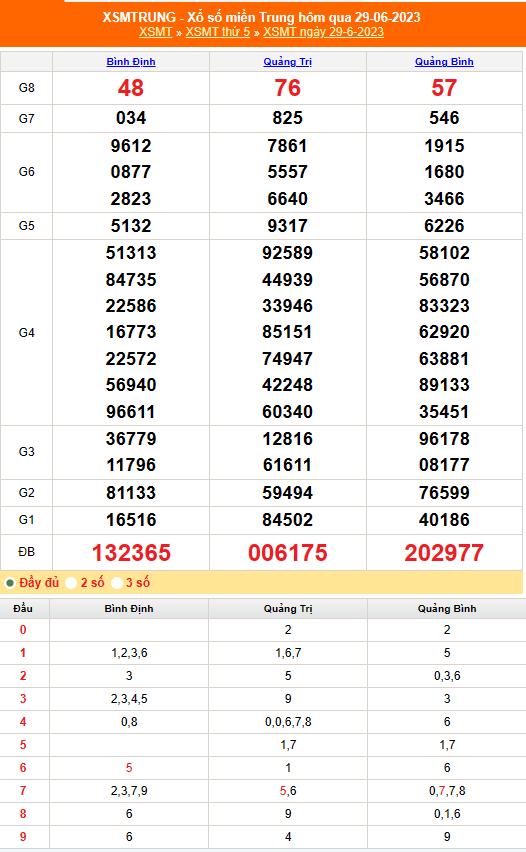The width and height of the screenshot is (526, 852).
Task: Click Bình Định header in Đầu table
Action: click(x=129, y=609)
